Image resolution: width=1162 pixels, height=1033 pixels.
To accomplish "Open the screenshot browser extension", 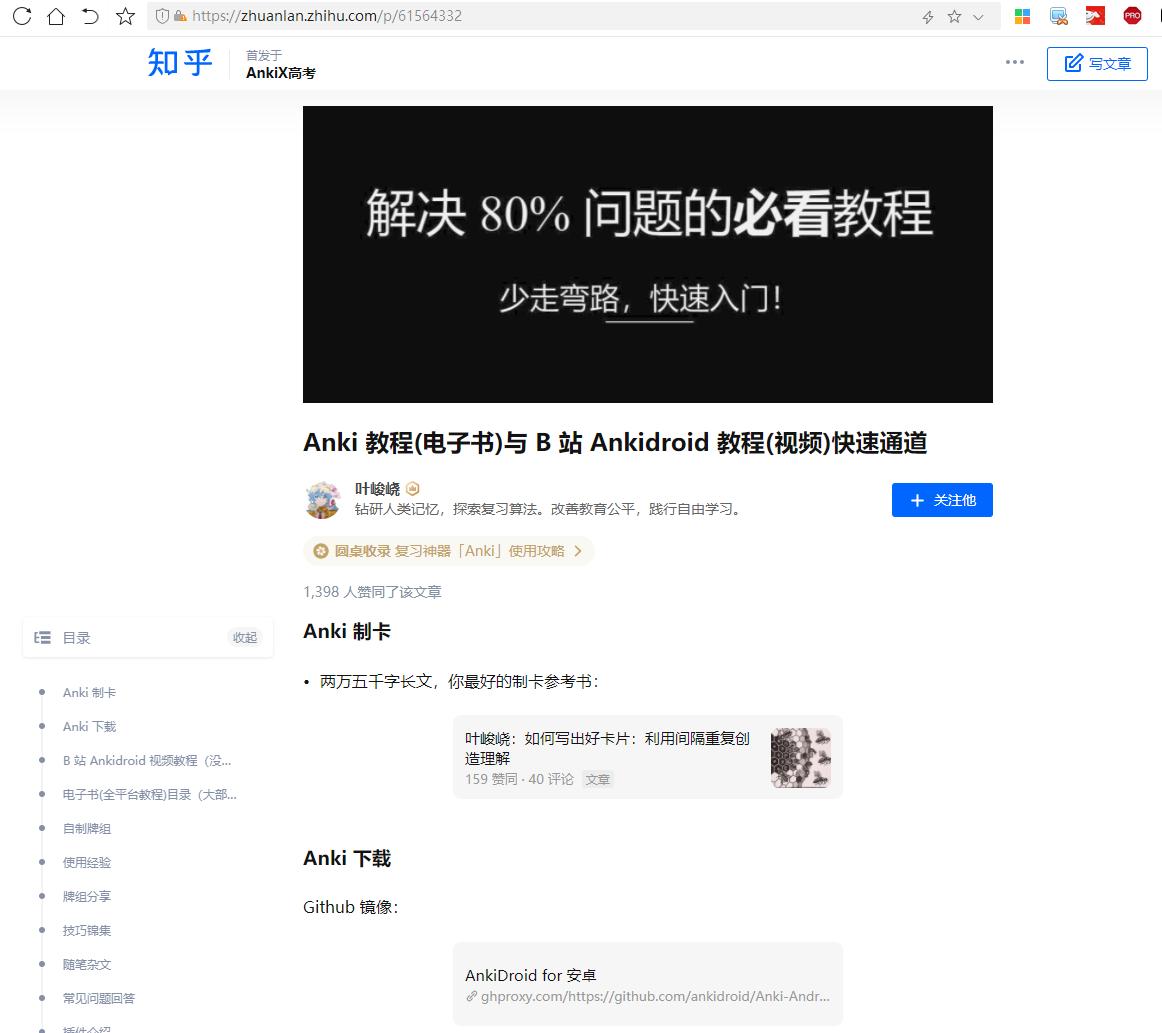I will [x=1059, y=15].
